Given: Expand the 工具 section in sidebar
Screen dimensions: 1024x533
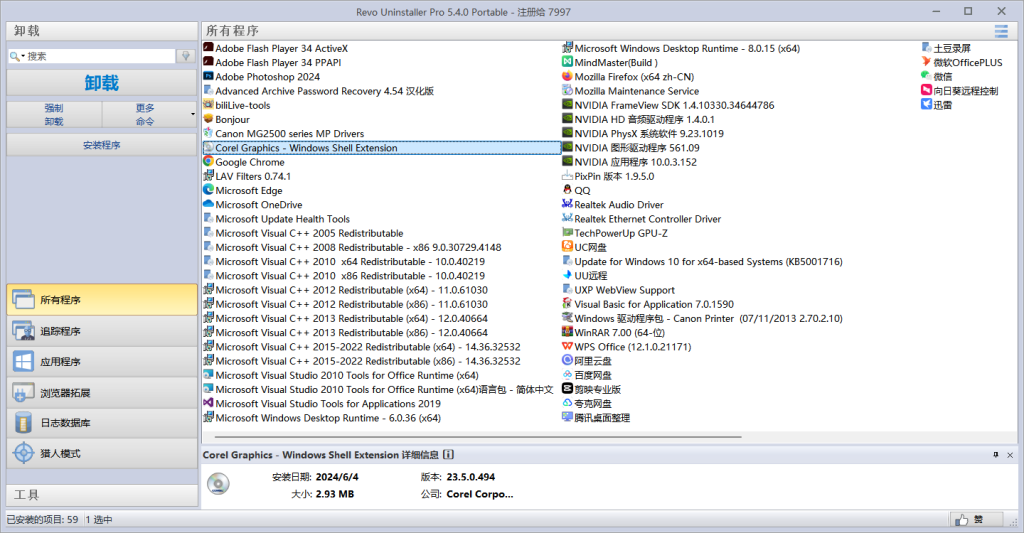Looking at the screenshot, I should pos(100,495).
